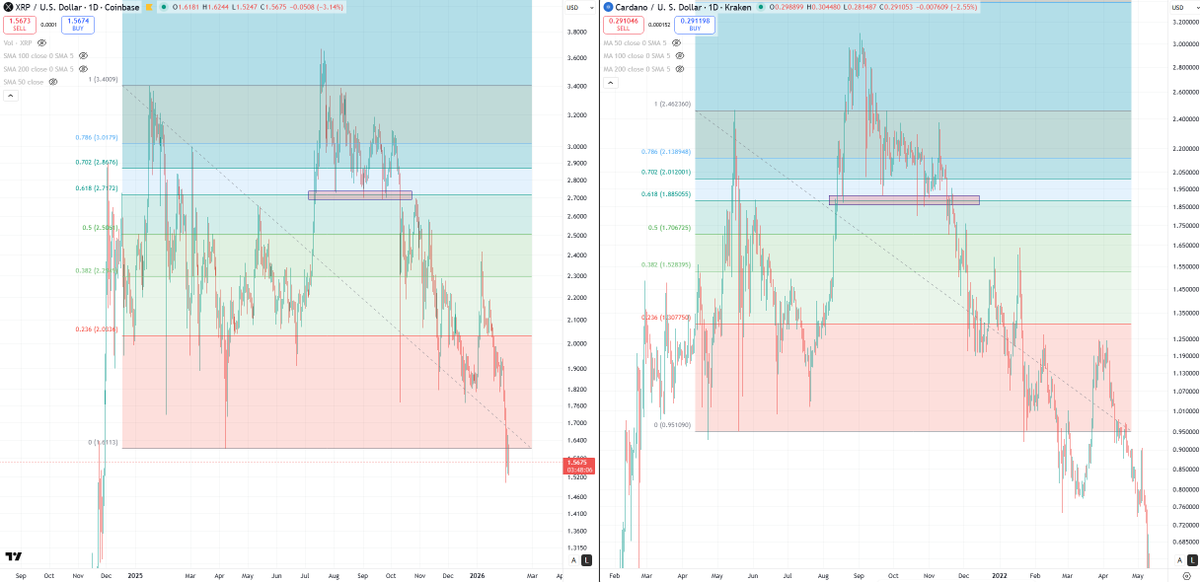The height and width of the screenshot is (582, 1200).
Task: Click the 0.702 Fib label on XRP chart
Action: pos(98,162)
